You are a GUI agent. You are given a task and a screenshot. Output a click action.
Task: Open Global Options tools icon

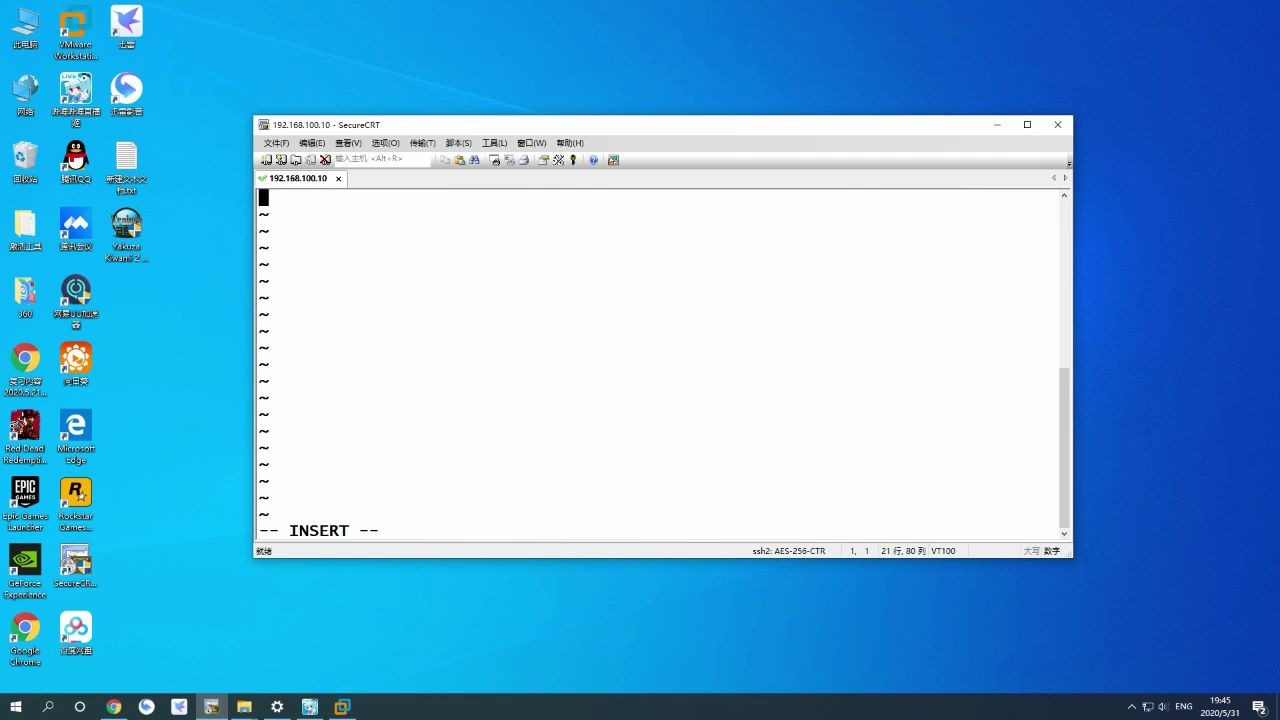558,160
